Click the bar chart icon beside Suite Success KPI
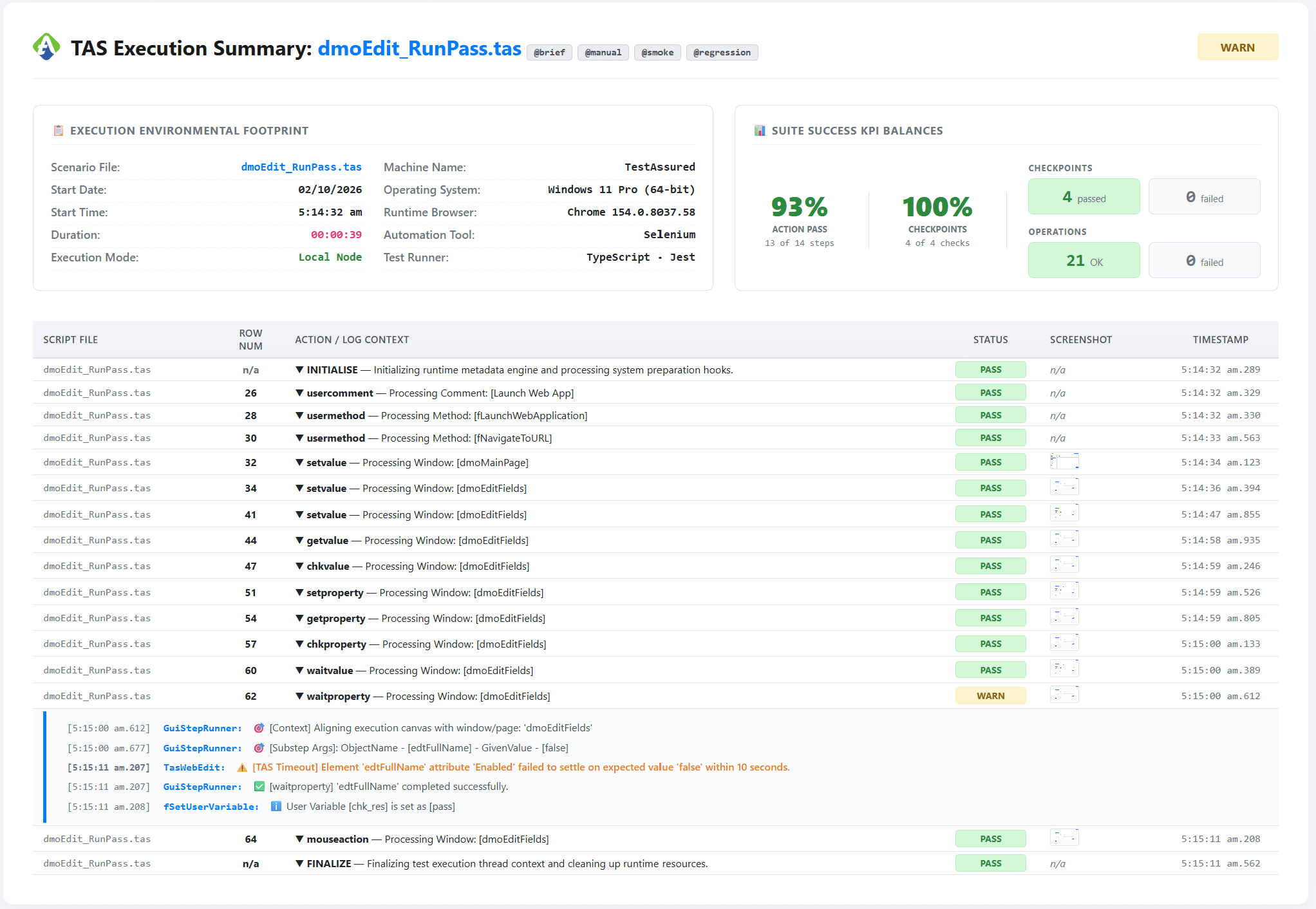This screenshot has width=1316, height=909. 760,131
